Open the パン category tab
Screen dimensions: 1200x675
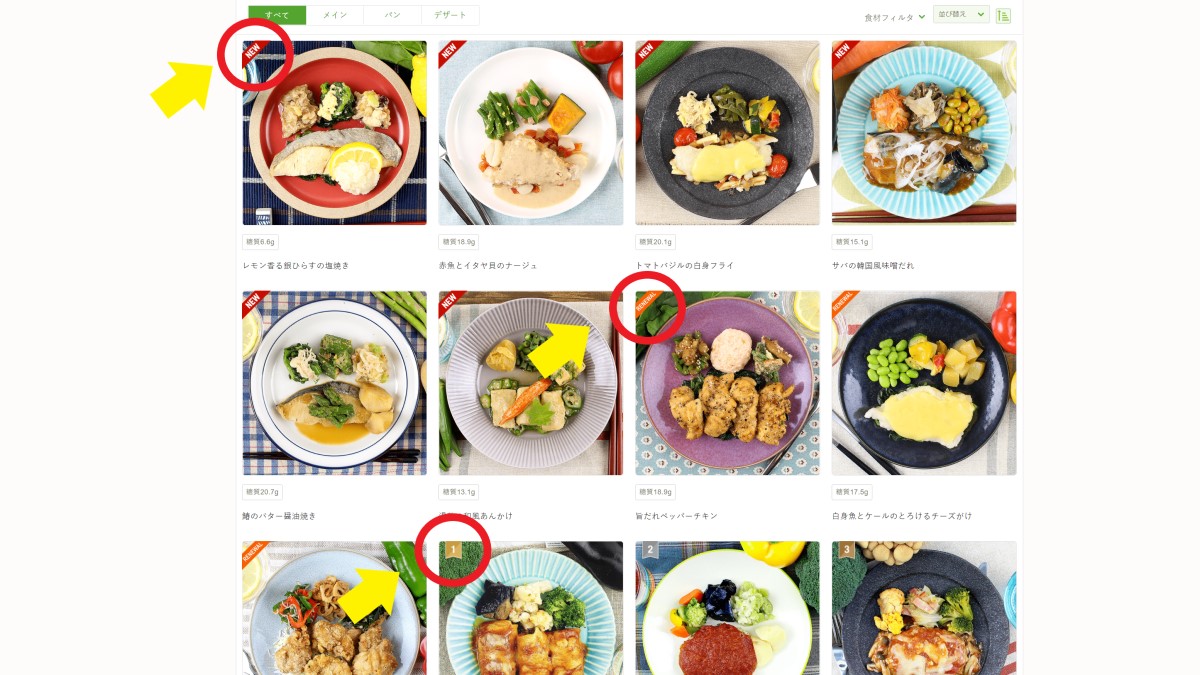pyautogui.click(x=392, y=15)
